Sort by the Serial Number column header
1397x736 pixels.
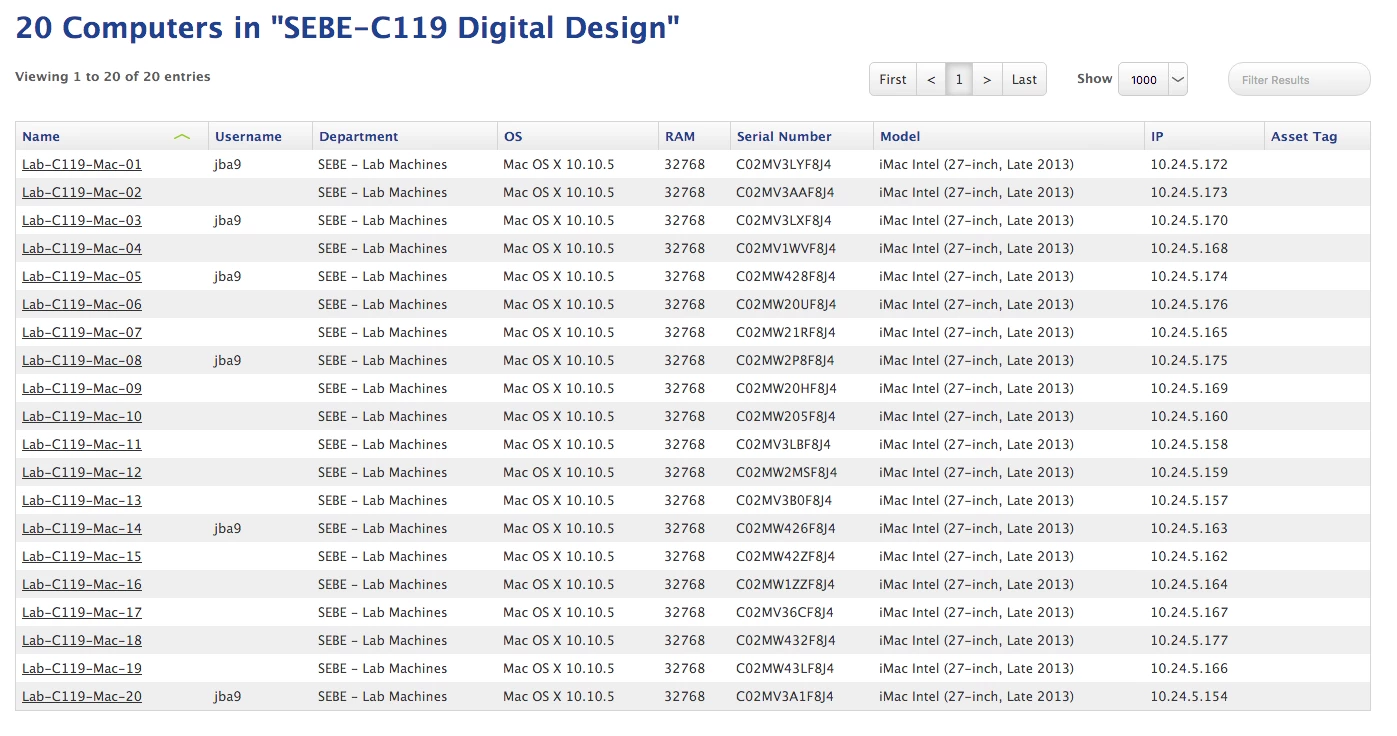tap(784, 137)
